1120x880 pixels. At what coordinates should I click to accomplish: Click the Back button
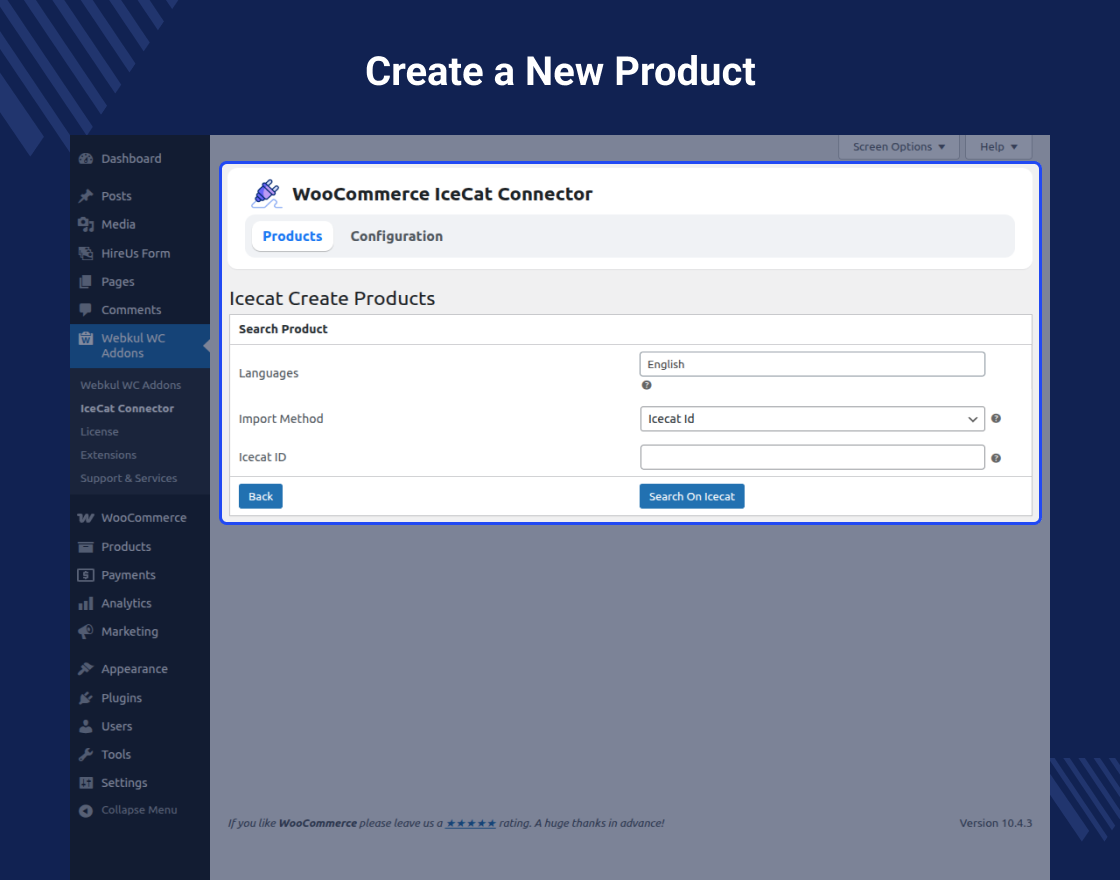point(260,497)
